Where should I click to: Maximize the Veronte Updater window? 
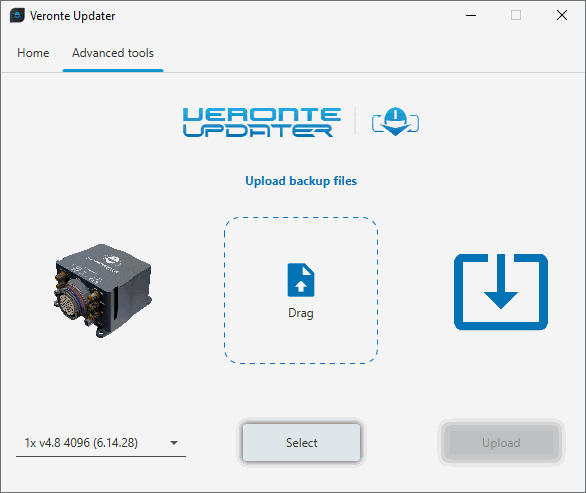(516, 15)
